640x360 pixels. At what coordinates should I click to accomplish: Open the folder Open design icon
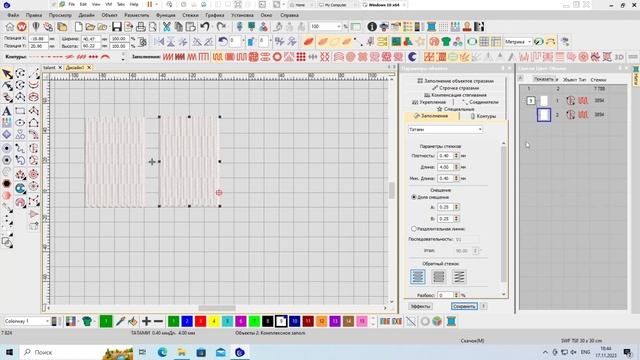pos(90,27)
